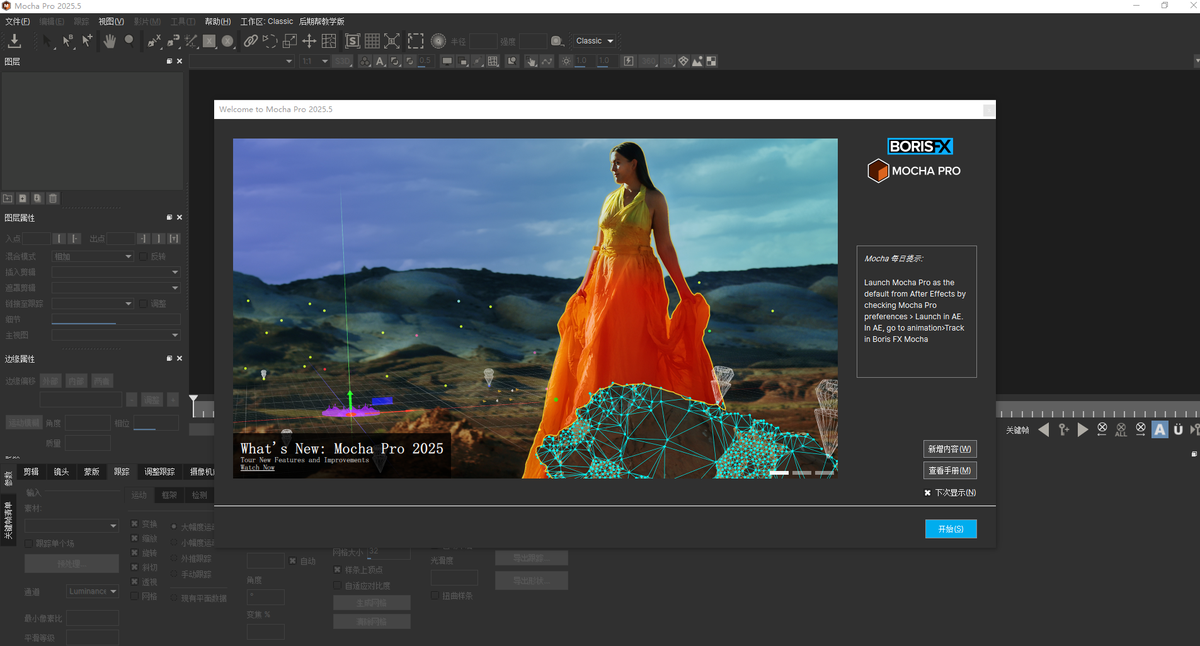The image size is (1200, 646).
Task: Open the 帮助(H) menu
Action: (217, 21)
